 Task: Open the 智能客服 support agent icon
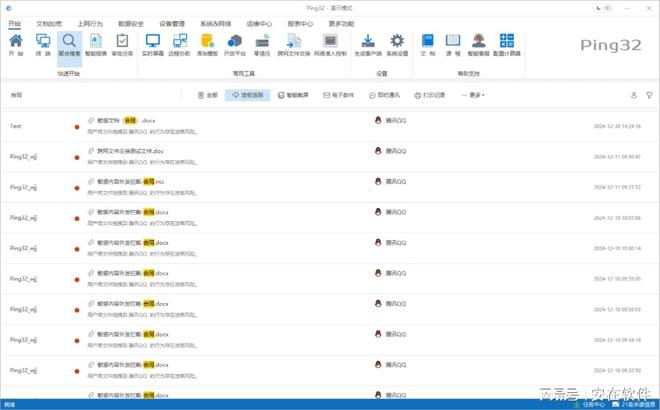pyautogui.click(x=479, y=46)
